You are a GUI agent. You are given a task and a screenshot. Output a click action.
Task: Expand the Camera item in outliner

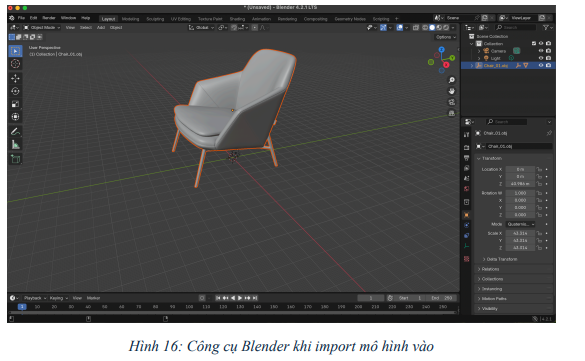pyautogui.click(x=479, y=51)
